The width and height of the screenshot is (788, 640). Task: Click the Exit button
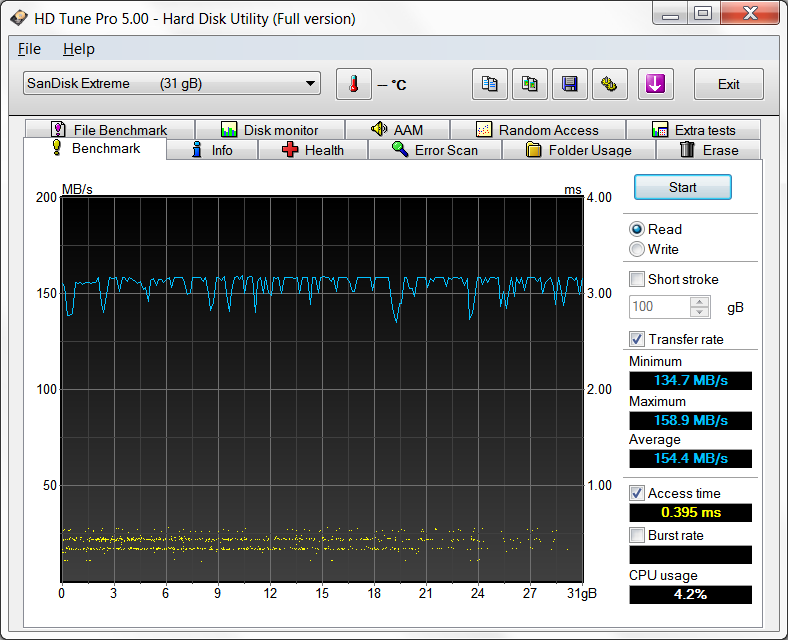tap(729, 84)
